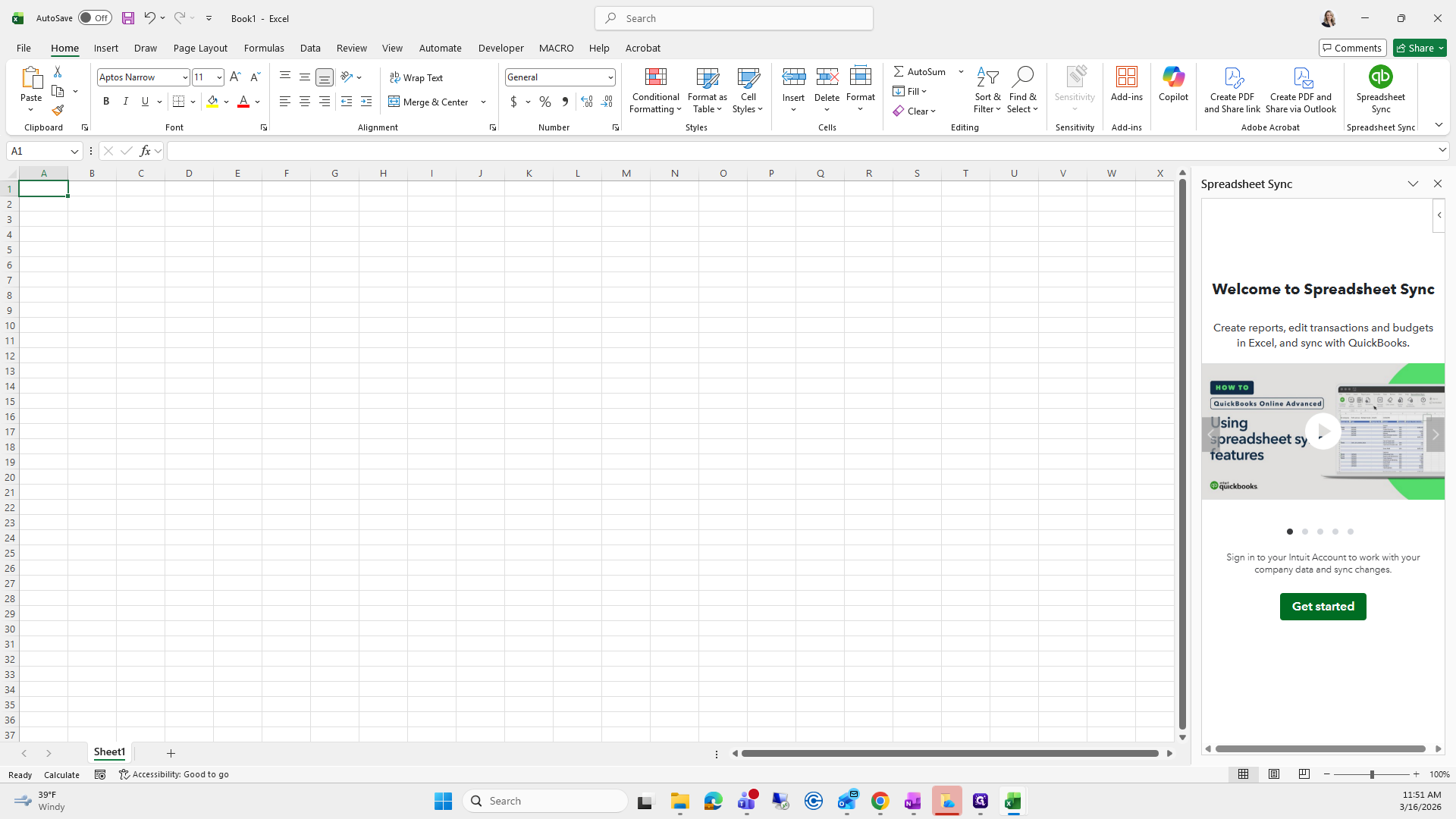Switch to the Page Layout tab
1456x819 pixels.
point(200,48)
